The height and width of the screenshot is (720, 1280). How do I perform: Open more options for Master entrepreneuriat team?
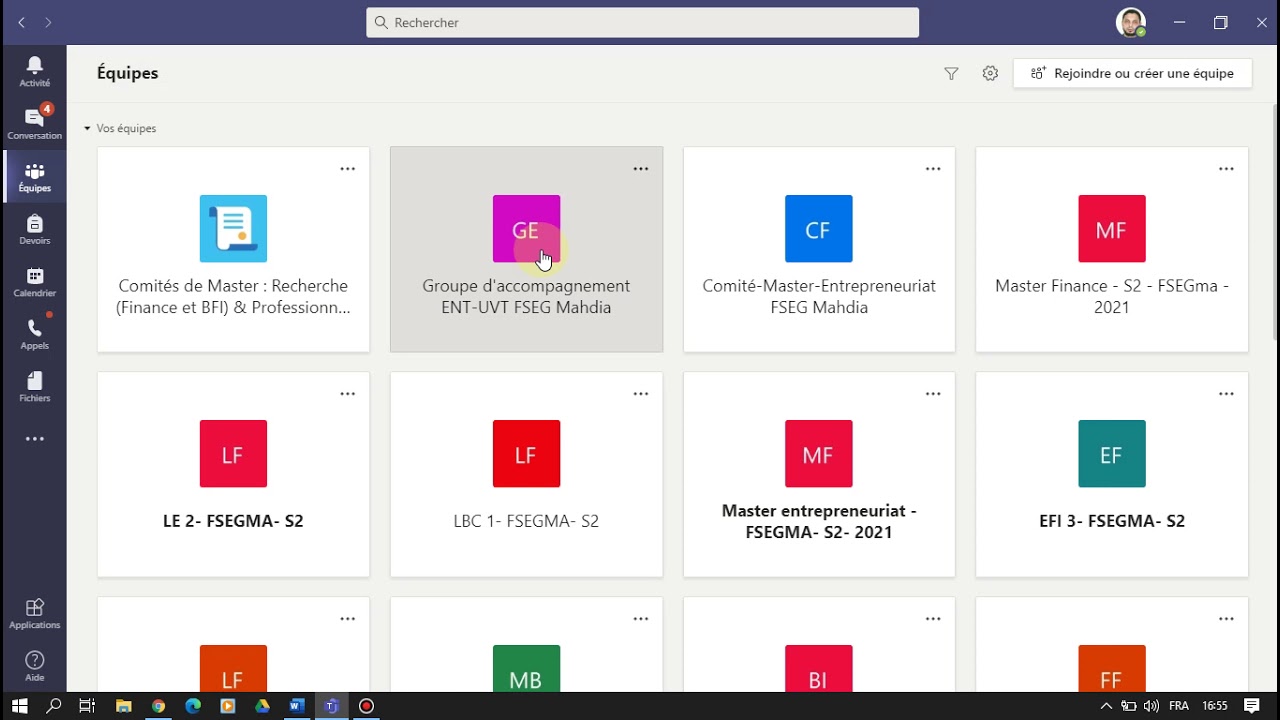pyautogui.click(x=933, y=394)
